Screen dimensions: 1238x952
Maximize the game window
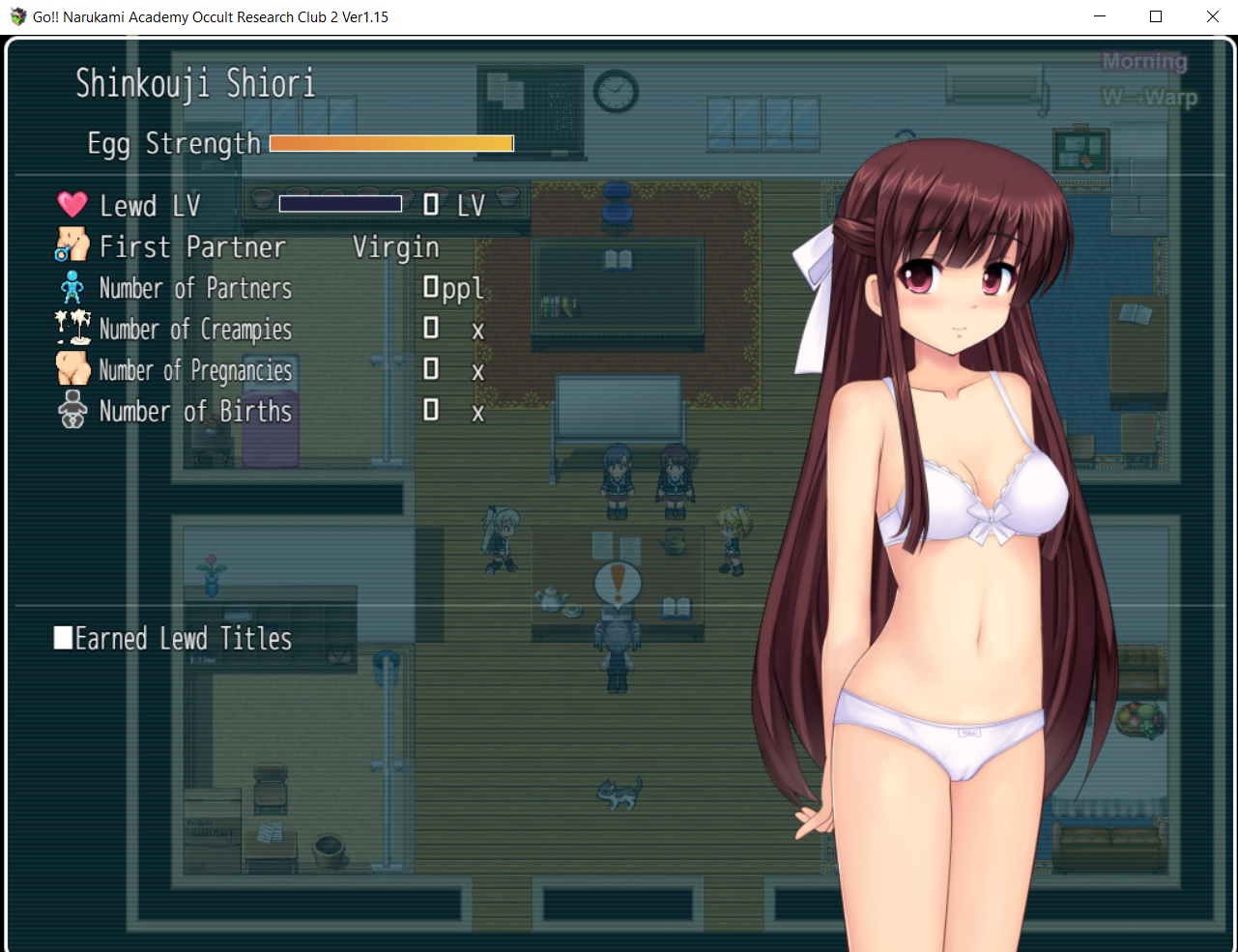pyautogui.click(x=1156, y=16)
